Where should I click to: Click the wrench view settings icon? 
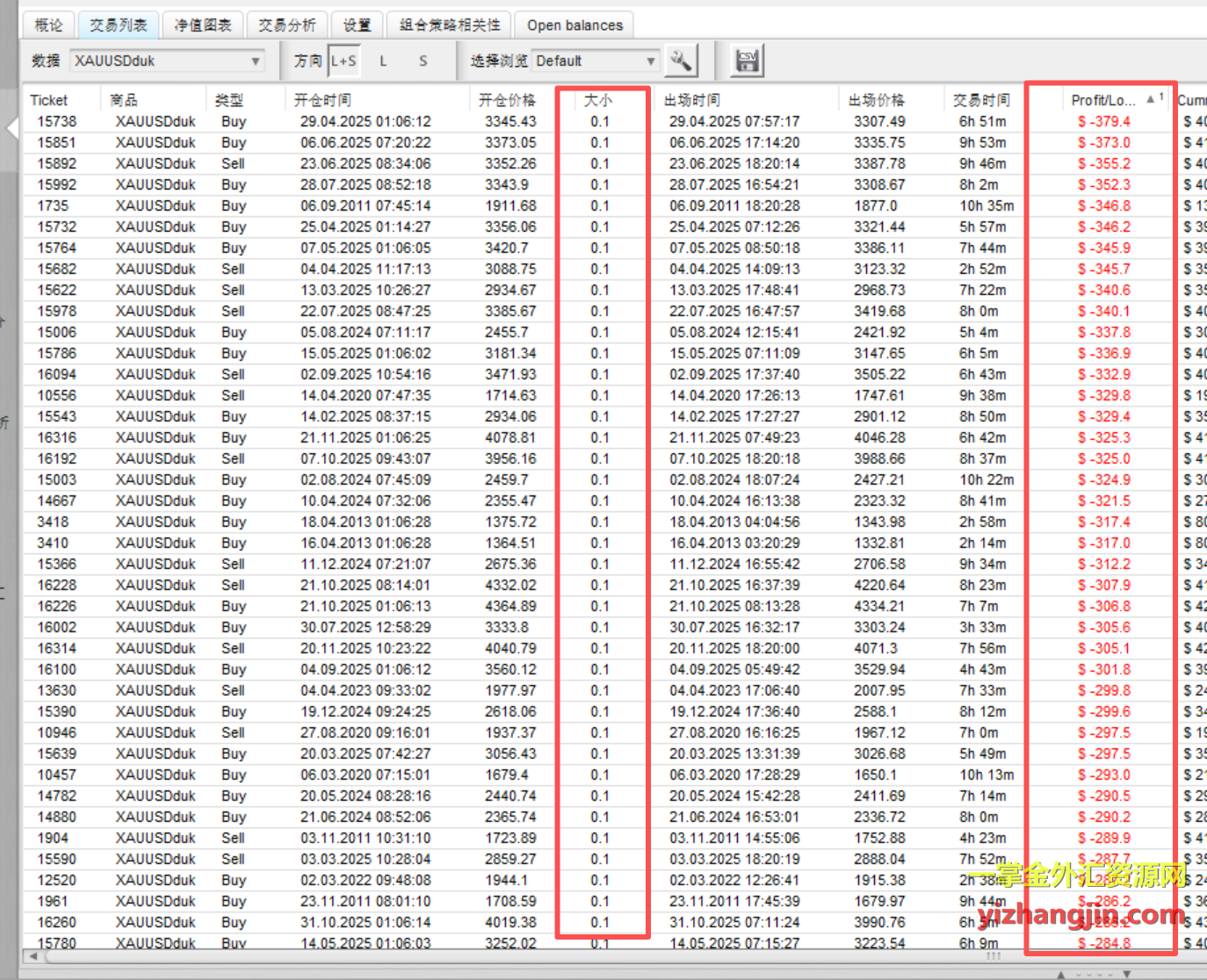click(681, 61)
